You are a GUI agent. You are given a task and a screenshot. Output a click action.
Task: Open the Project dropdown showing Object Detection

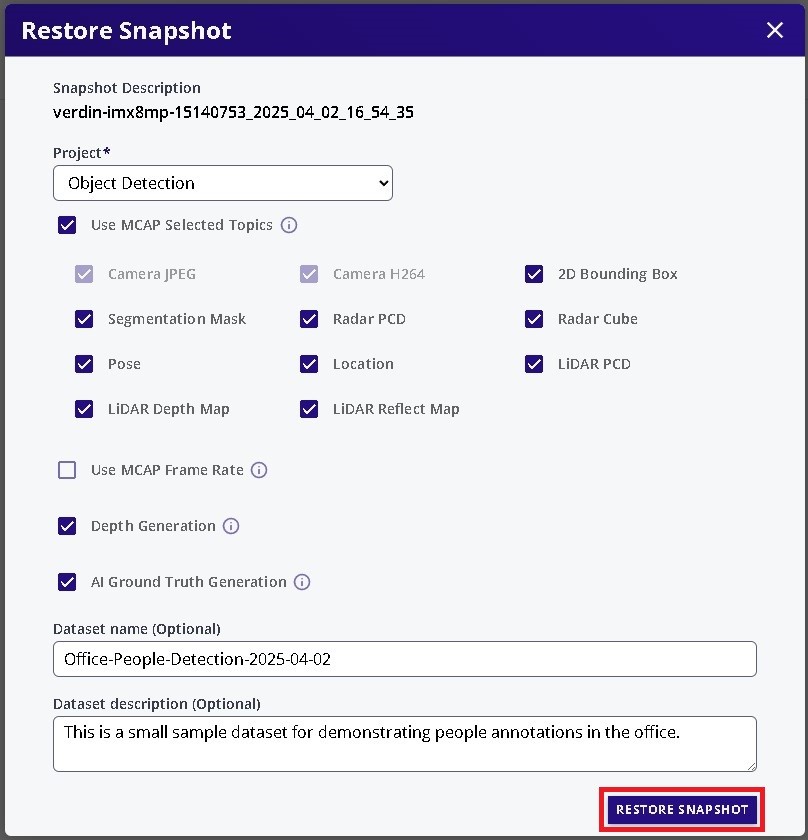click(x=223, y=183)
